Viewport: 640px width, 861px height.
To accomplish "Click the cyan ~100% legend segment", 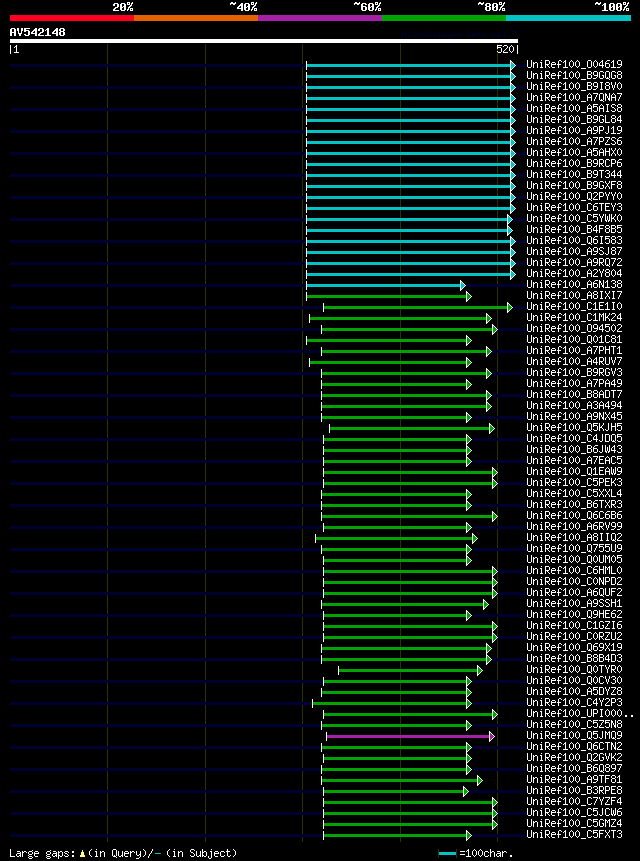I will pos(568,18).
